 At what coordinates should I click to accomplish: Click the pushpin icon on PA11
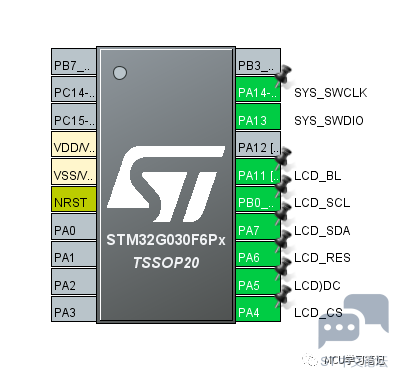pos(283,158)
